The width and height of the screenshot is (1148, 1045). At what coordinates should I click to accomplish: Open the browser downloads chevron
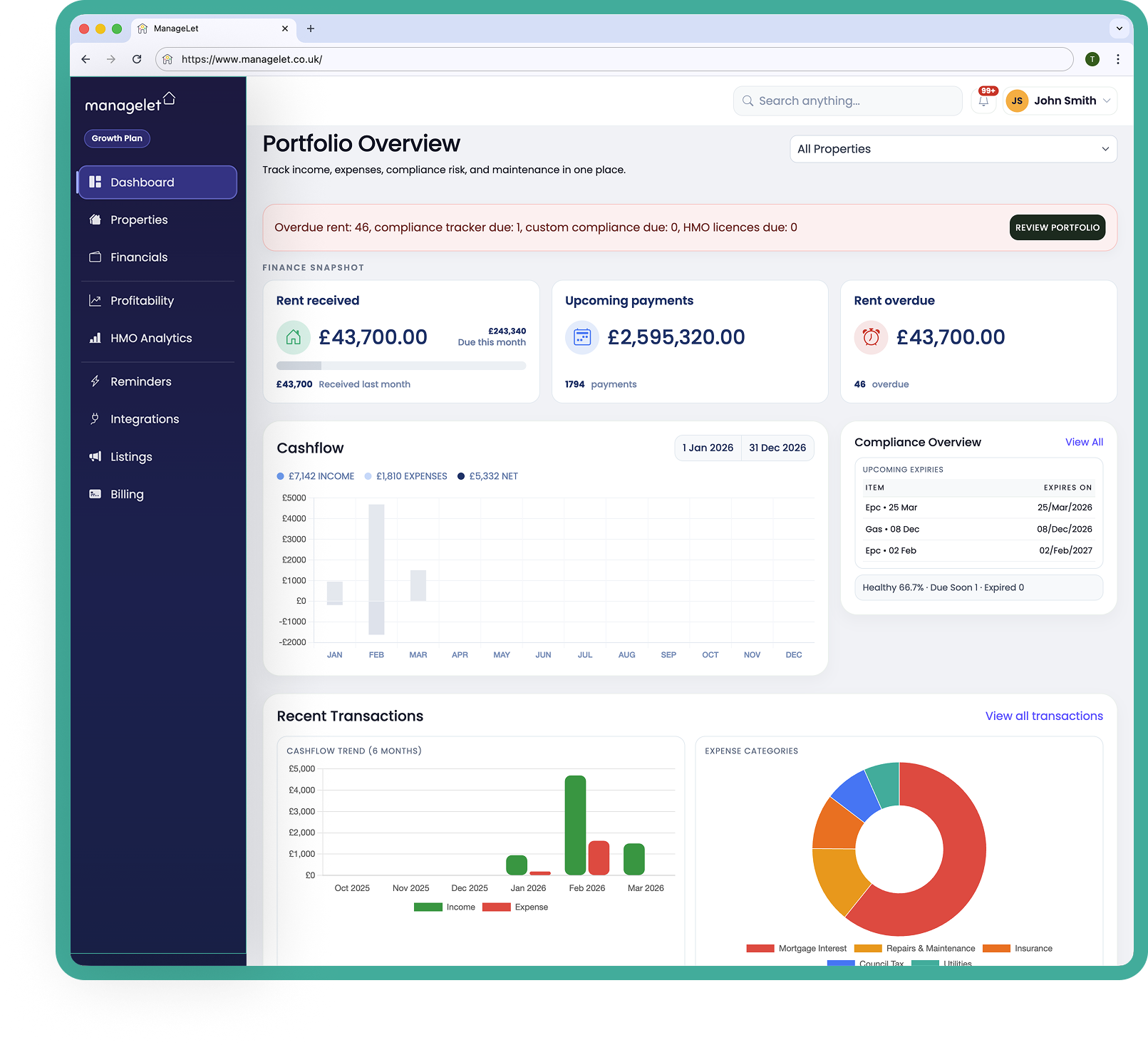(x=1119, y=29)
